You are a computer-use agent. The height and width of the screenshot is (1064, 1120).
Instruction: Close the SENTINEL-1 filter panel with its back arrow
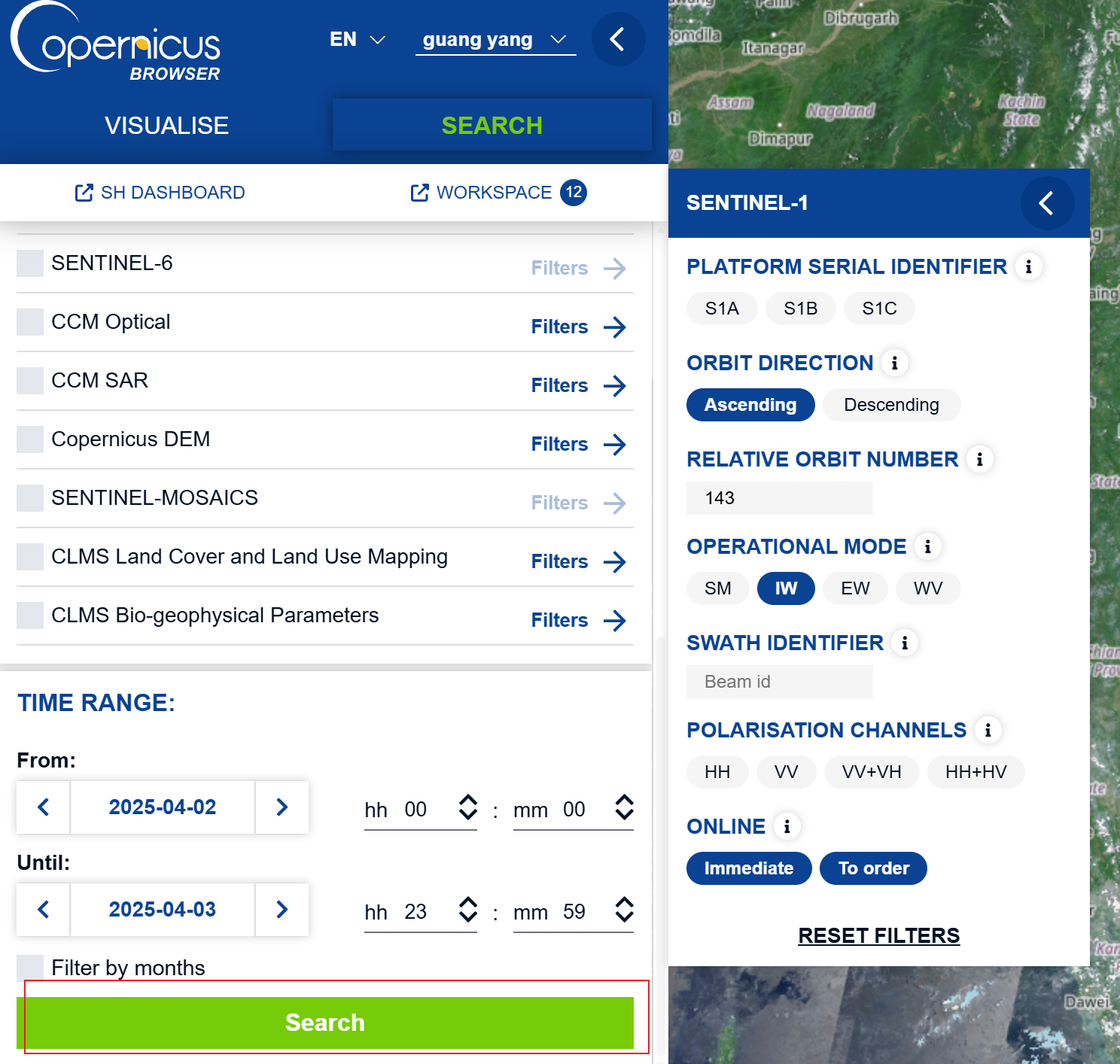click(x=1047, y=203)
